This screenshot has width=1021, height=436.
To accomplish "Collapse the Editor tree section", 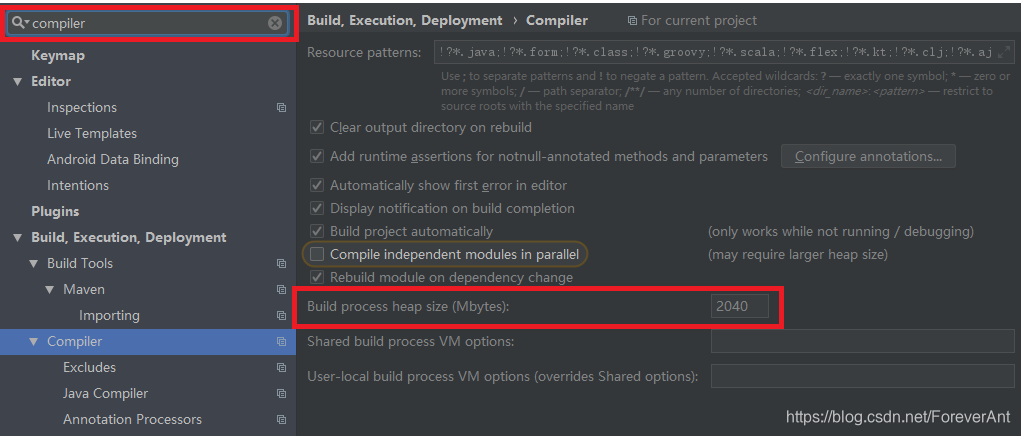I will [18, 81].
